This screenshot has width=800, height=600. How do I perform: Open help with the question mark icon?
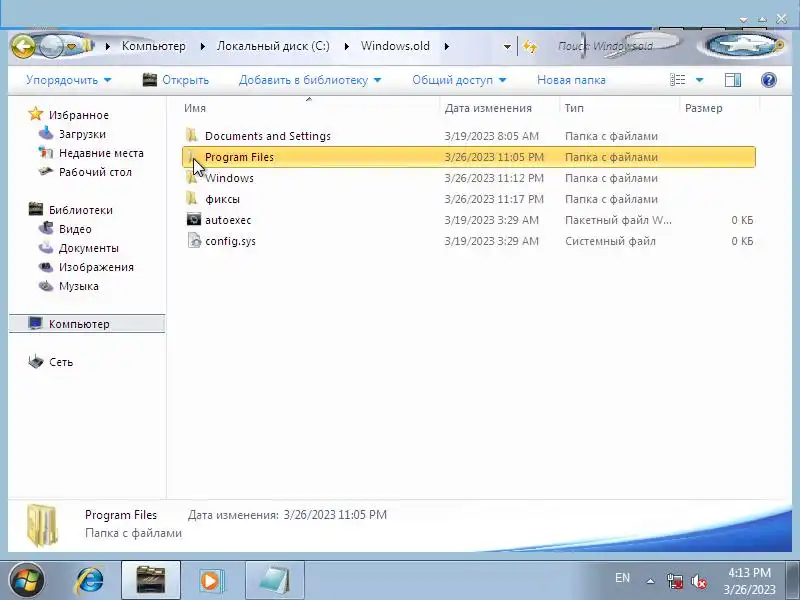coord(768,80)
